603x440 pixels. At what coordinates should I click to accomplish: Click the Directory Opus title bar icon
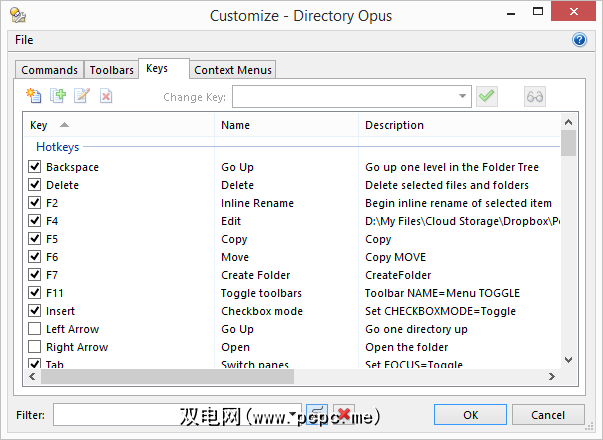[18, 15]
